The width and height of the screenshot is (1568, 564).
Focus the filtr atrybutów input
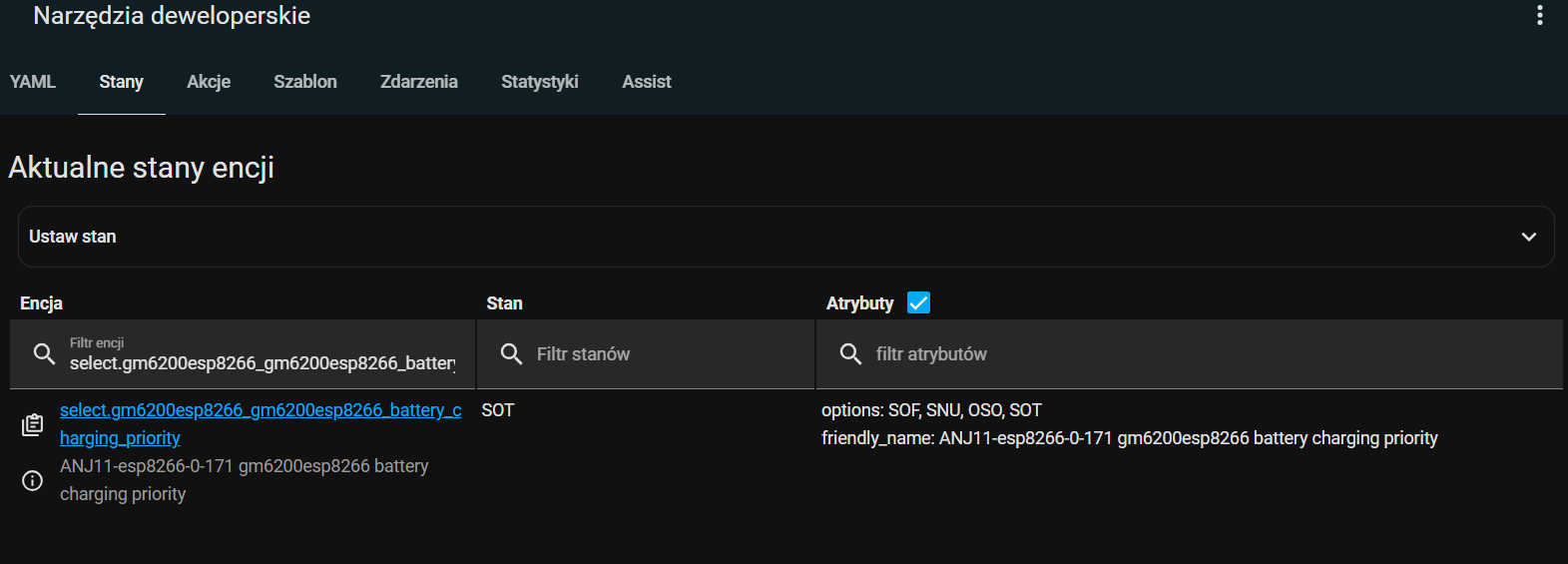pyautogui.click(x=1198, y=354)
